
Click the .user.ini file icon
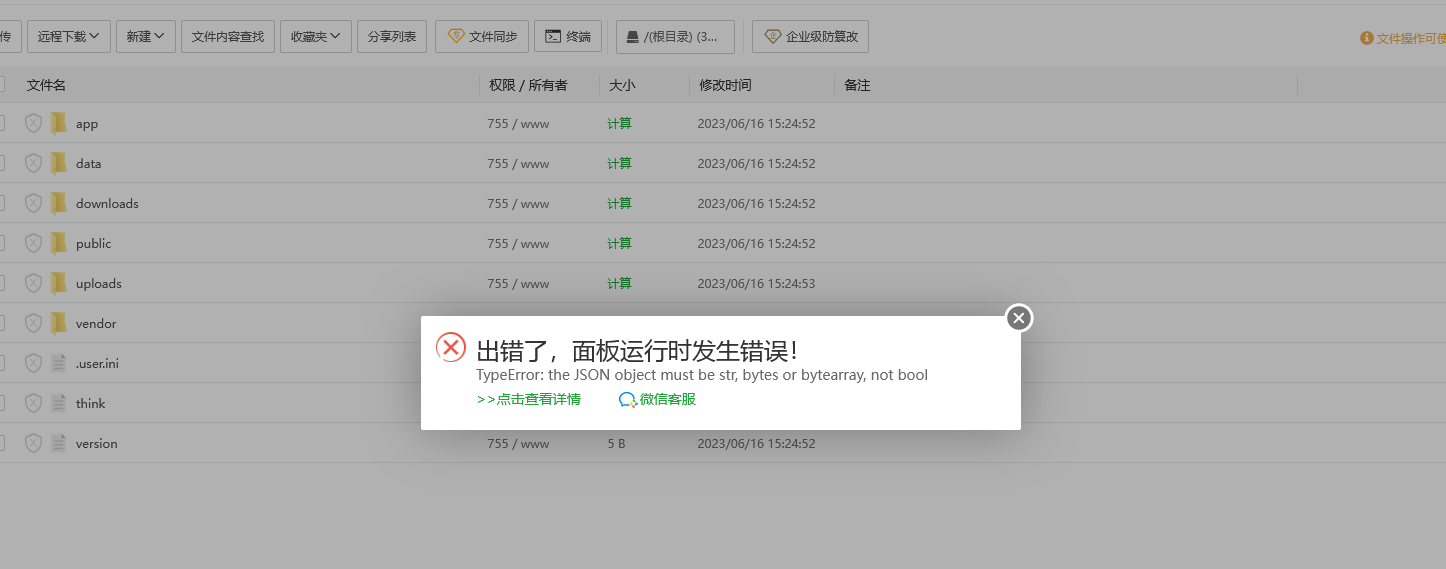tap(59, 363)
